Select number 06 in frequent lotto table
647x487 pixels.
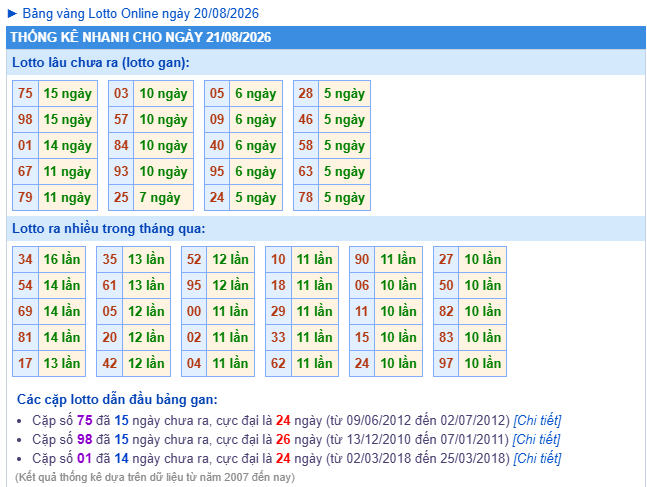(362, 285)
